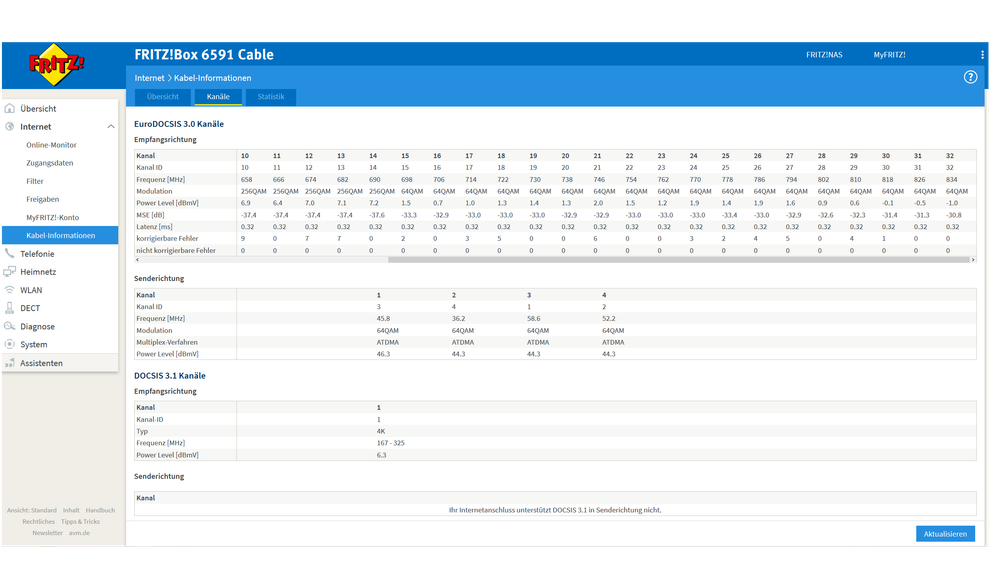999x562 pixels.
Task: Click the DOCSIS 3.1 Kanäle heading
Action: tap(170, 376)
